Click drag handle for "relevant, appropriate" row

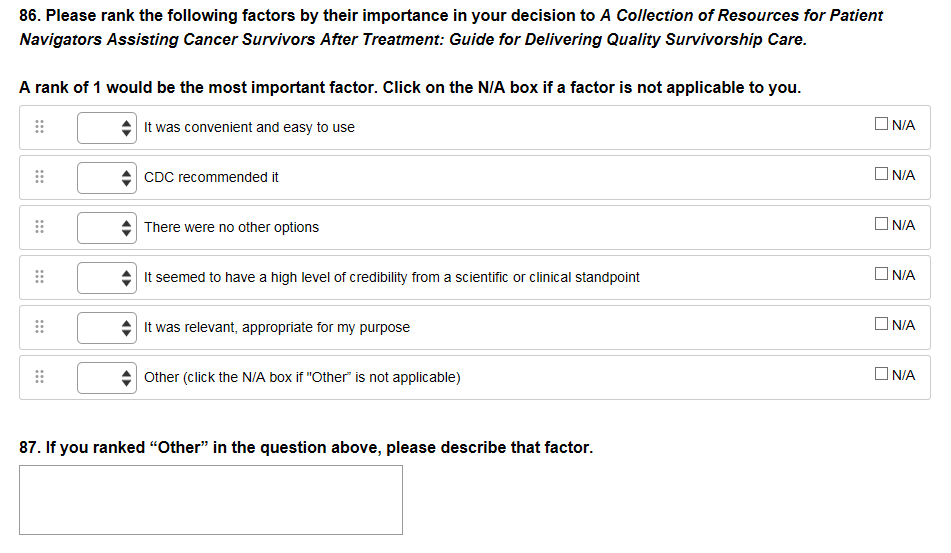click(x=39, y=327)
